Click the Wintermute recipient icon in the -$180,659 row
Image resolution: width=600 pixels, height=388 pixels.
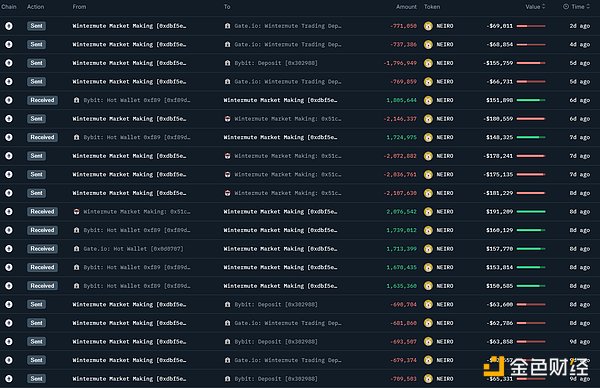click(x=228, y=119)
